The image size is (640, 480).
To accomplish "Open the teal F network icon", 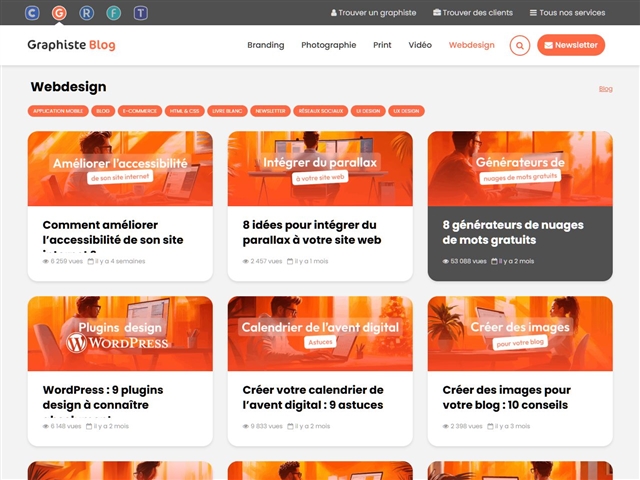I will pyautogui.click(x=113, y=13).
